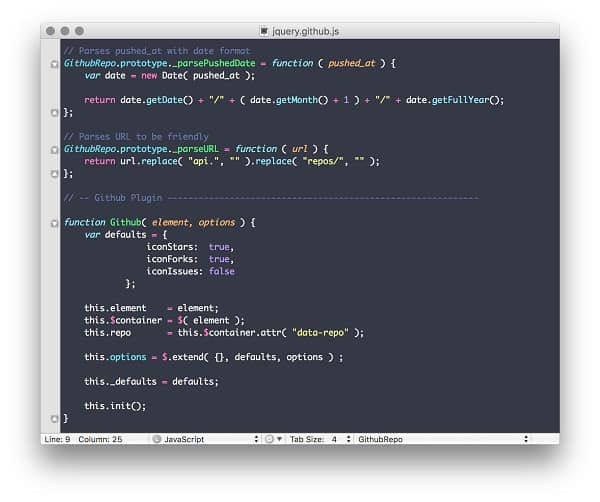Collapse the _parsePushedDate function fold marker
Image resolution: width=600 pixels, height=502 pixels.
(54, 64)
